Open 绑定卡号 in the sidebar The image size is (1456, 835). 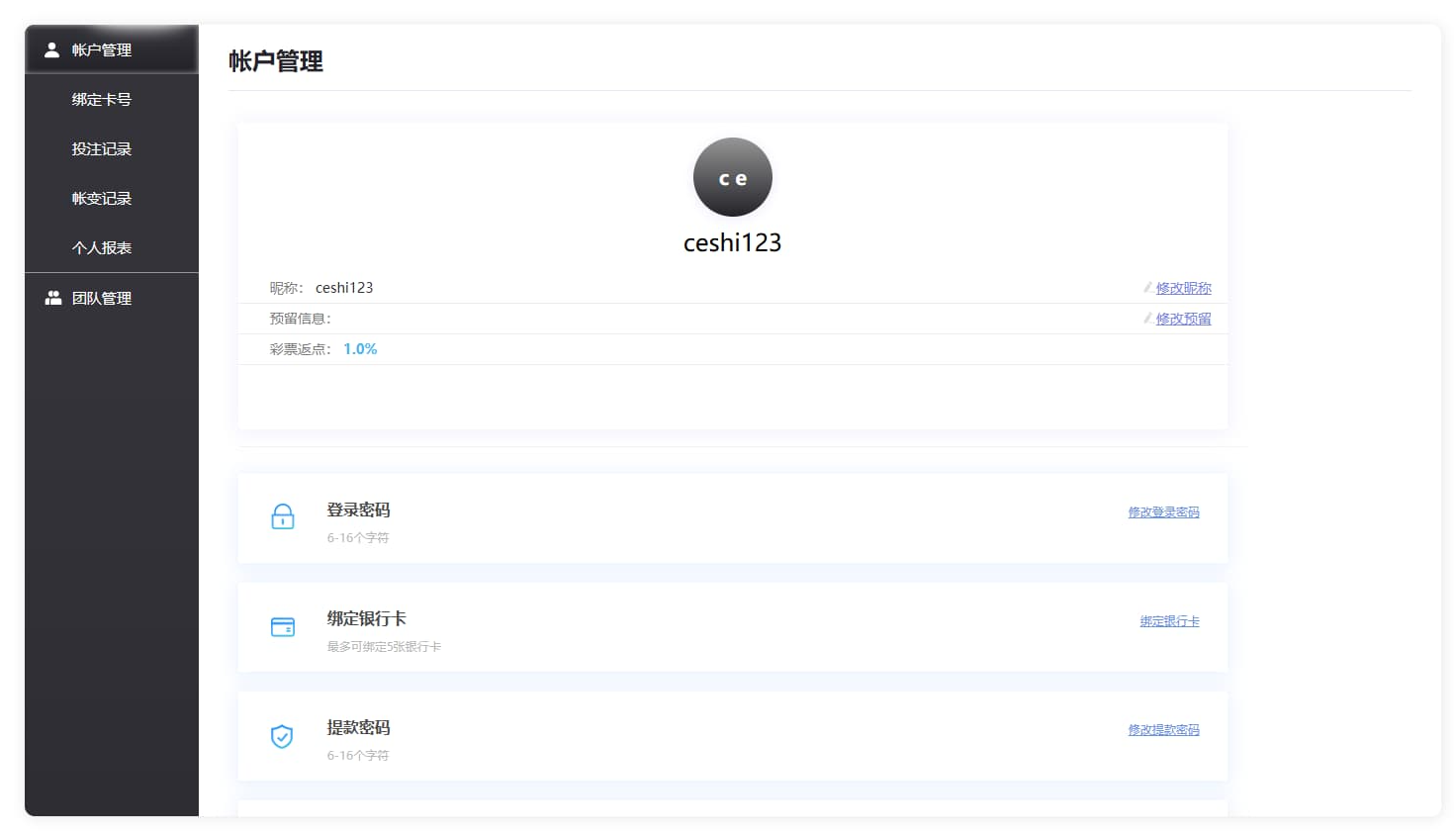(x=101, y=99)
